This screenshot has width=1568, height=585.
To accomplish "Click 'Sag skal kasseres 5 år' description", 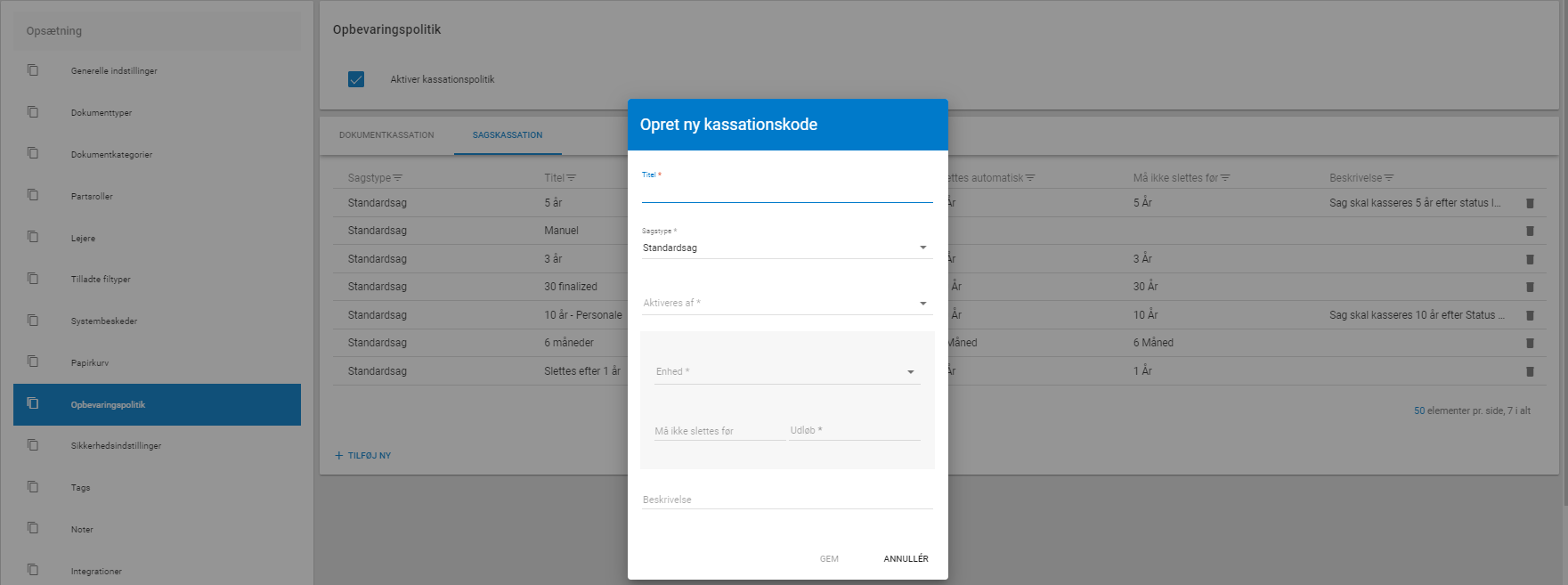I will pyautogui.click(x=1415, y=203).
